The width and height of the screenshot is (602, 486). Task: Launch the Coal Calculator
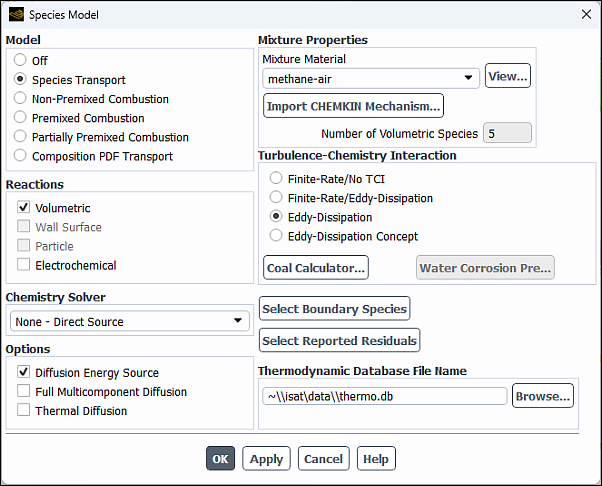coord(316,268)
